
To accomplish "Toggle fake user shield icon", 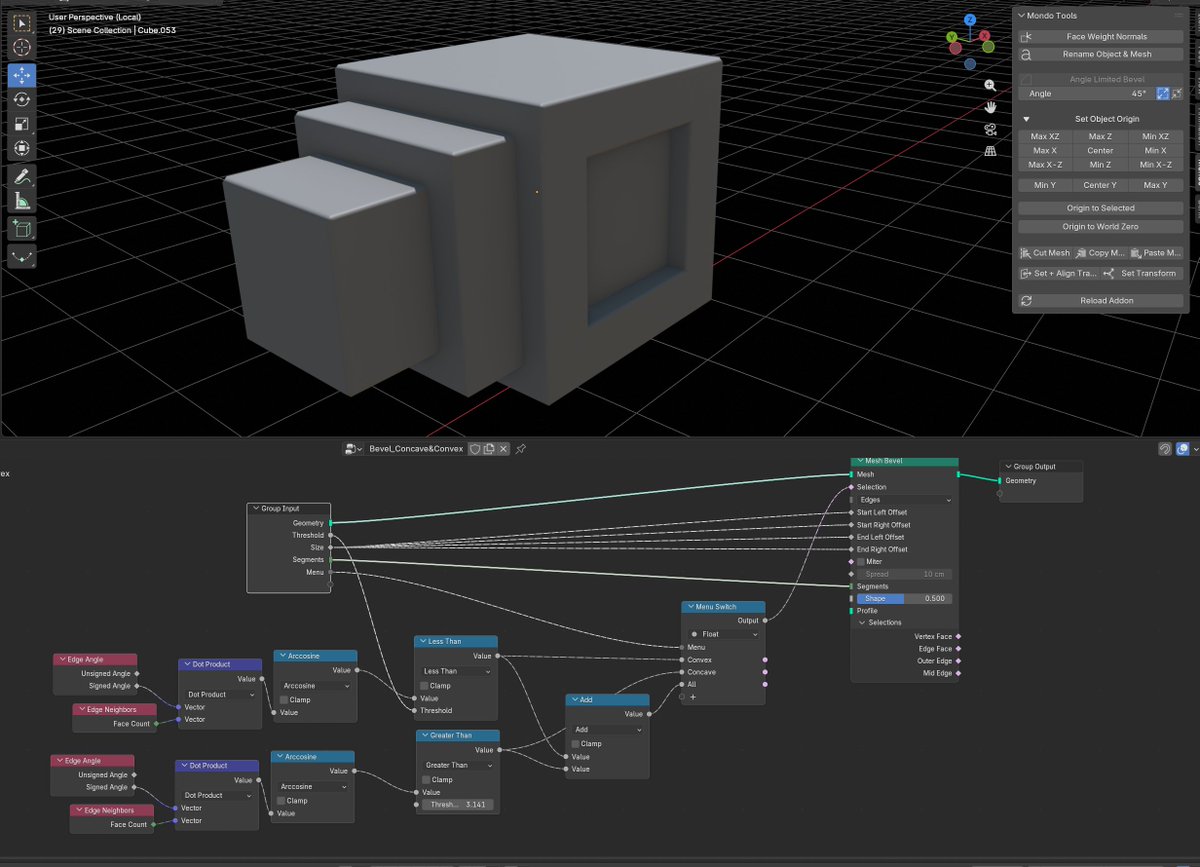I will (x=475, y=449).
